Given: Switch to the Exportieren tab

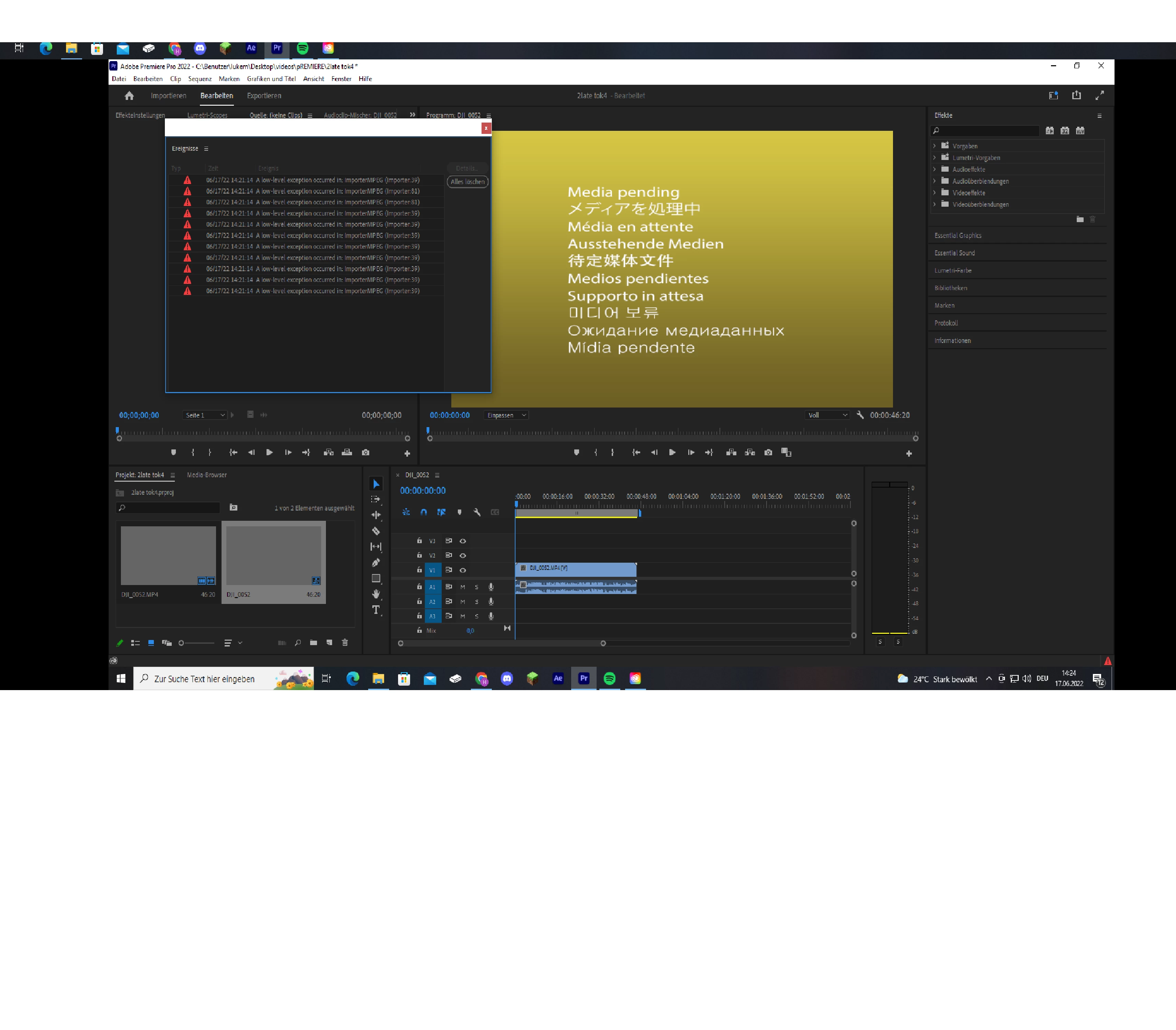Looking at the screenshot, I should pyautogui.click(x=264, y=96).
